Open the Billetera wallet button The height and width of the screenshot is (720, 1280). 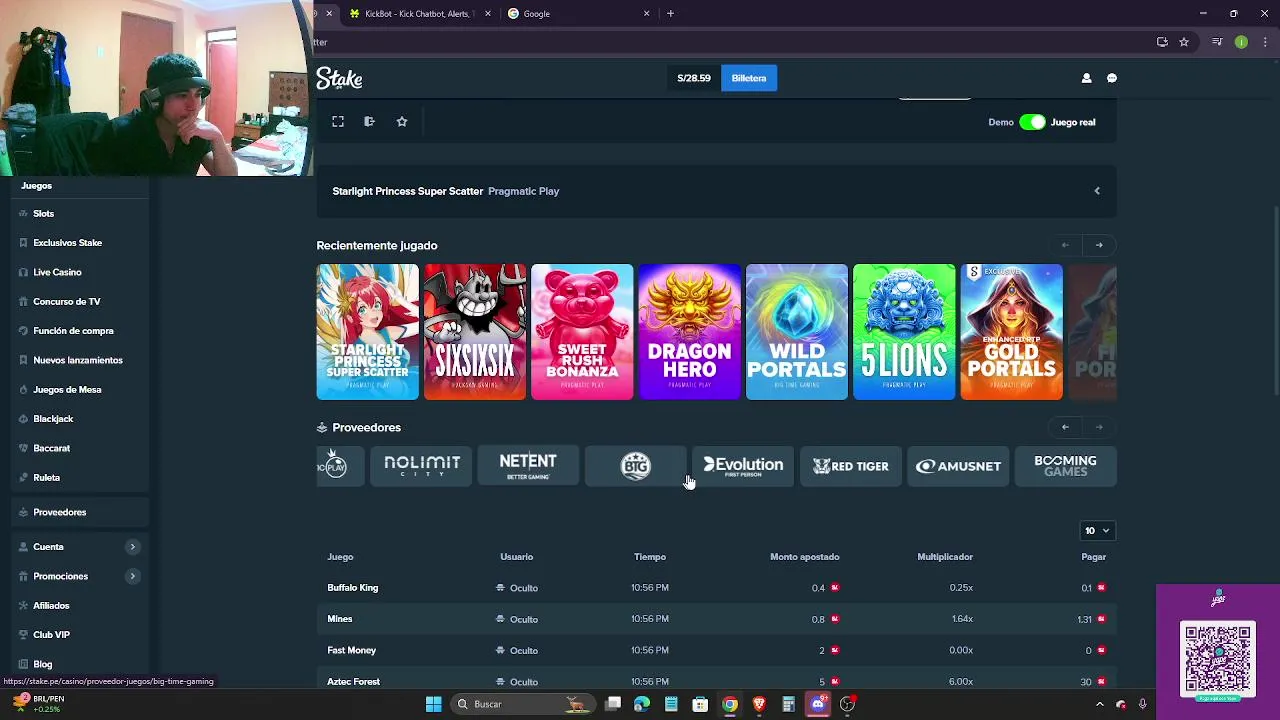click(x=749, y=78)
